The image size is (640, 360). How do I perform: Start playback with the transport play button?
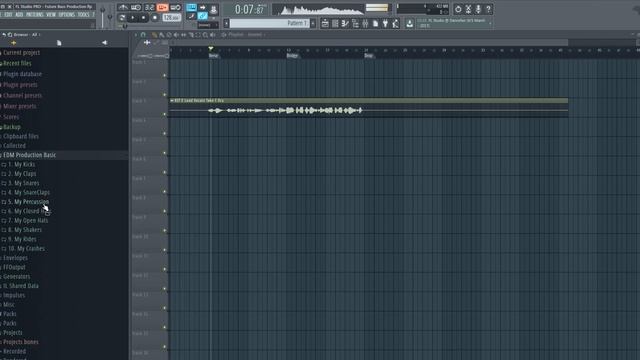[x=133, y=18]
